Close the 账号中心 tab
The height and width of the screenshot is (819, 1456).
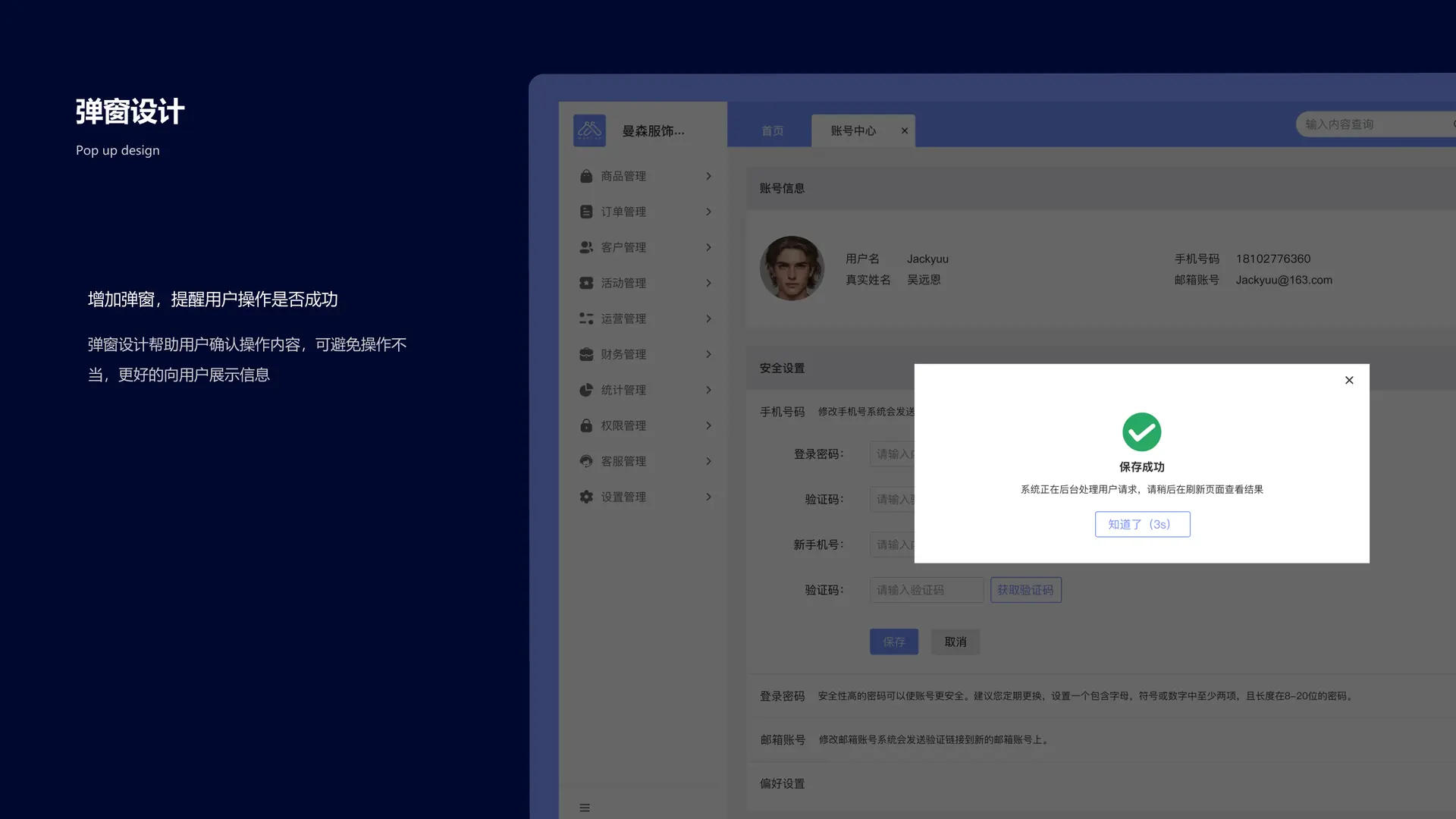(905, 130)
